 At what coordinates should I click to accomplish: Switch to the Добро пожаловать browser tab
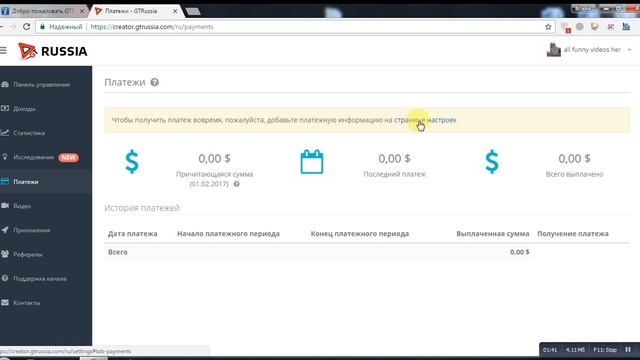point(42,11)
